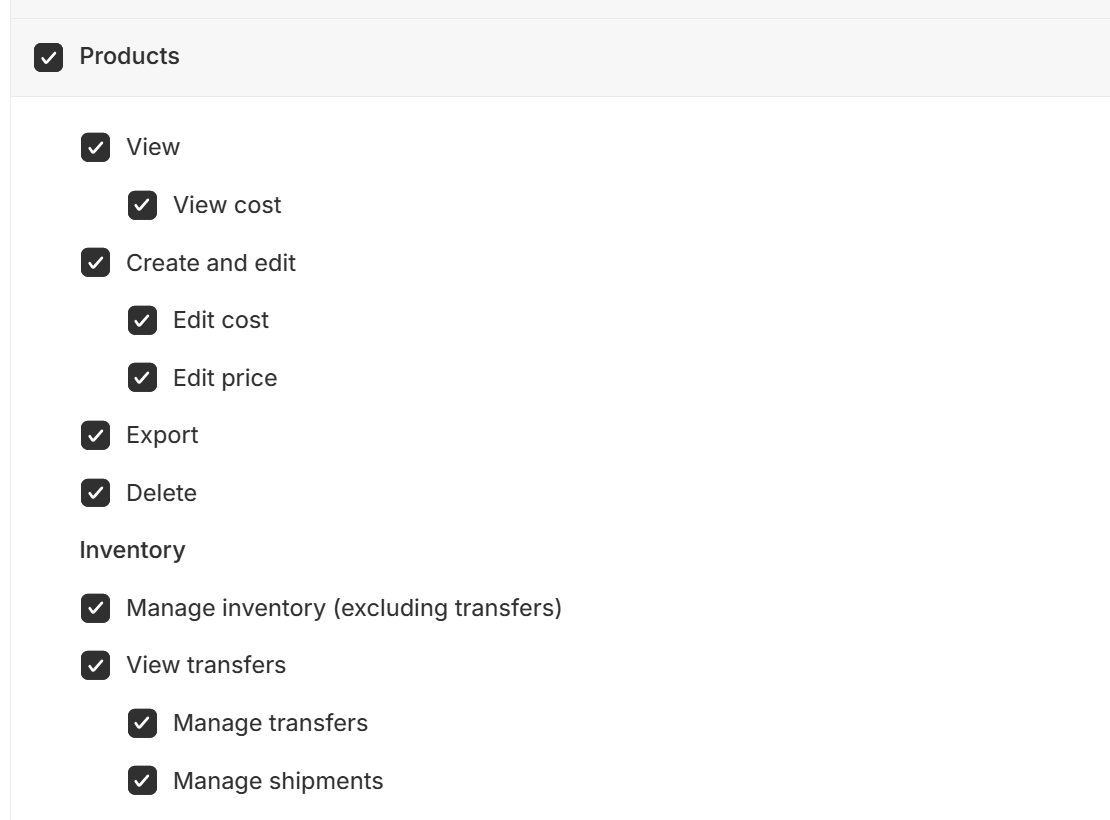Disable the Manage shipments permission
This screenshot has height=820, width=1110.
point(142,781)
